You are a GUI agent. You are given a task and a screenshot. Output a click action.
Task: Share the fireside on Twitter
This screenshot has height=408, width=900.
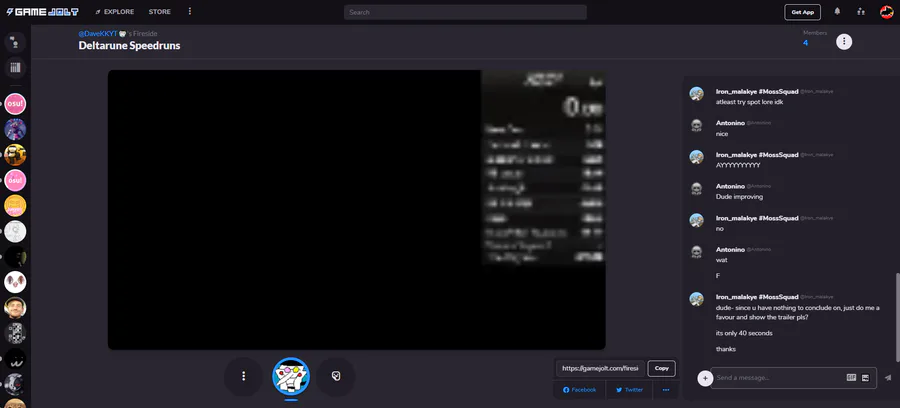point(630,390)
